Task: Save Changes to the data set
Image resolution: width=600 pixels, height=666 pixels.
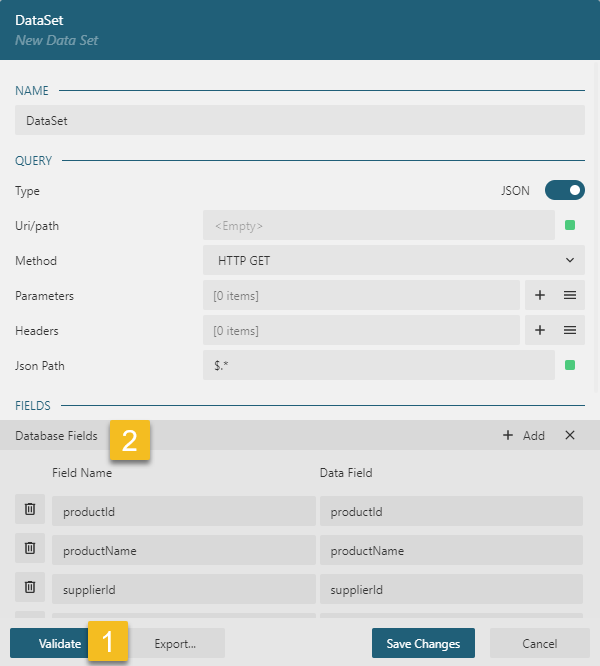Action: (x=423, y=643)
